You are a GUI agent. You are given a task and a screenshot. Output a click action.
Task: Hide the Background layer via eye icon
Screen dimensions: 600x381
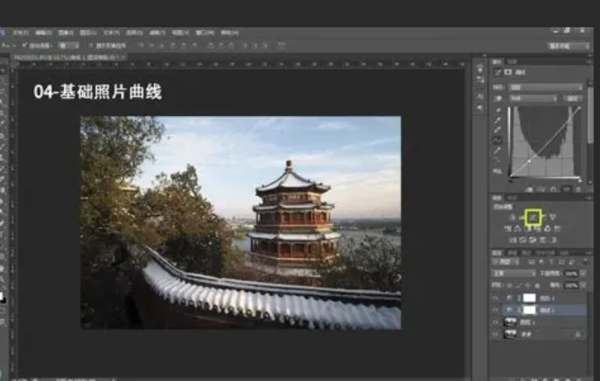496,334
